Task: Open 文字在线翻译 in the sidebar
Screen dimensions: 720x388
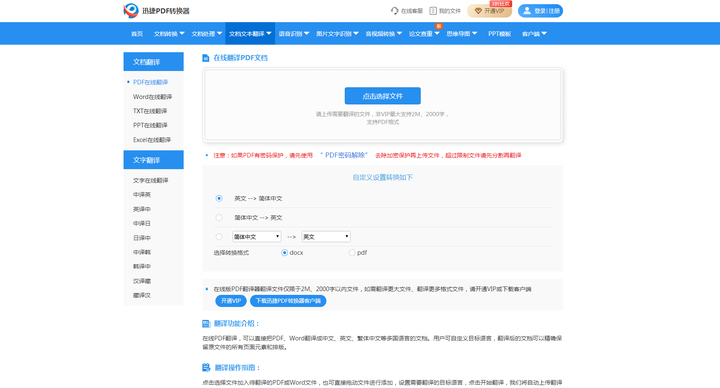Action: 151,180
